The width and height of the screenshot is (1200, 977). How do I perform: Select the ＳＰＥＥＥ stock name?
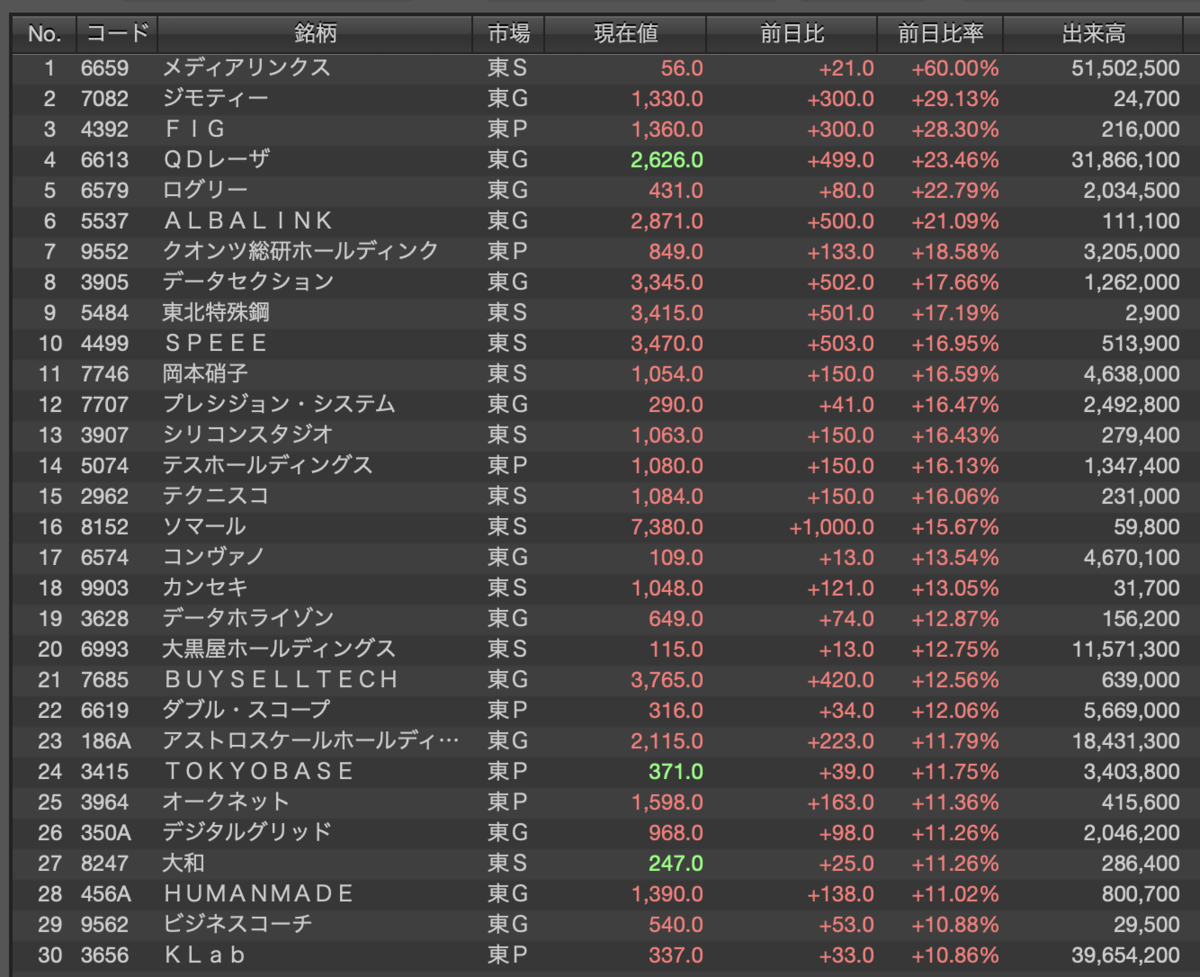point(215,343)
